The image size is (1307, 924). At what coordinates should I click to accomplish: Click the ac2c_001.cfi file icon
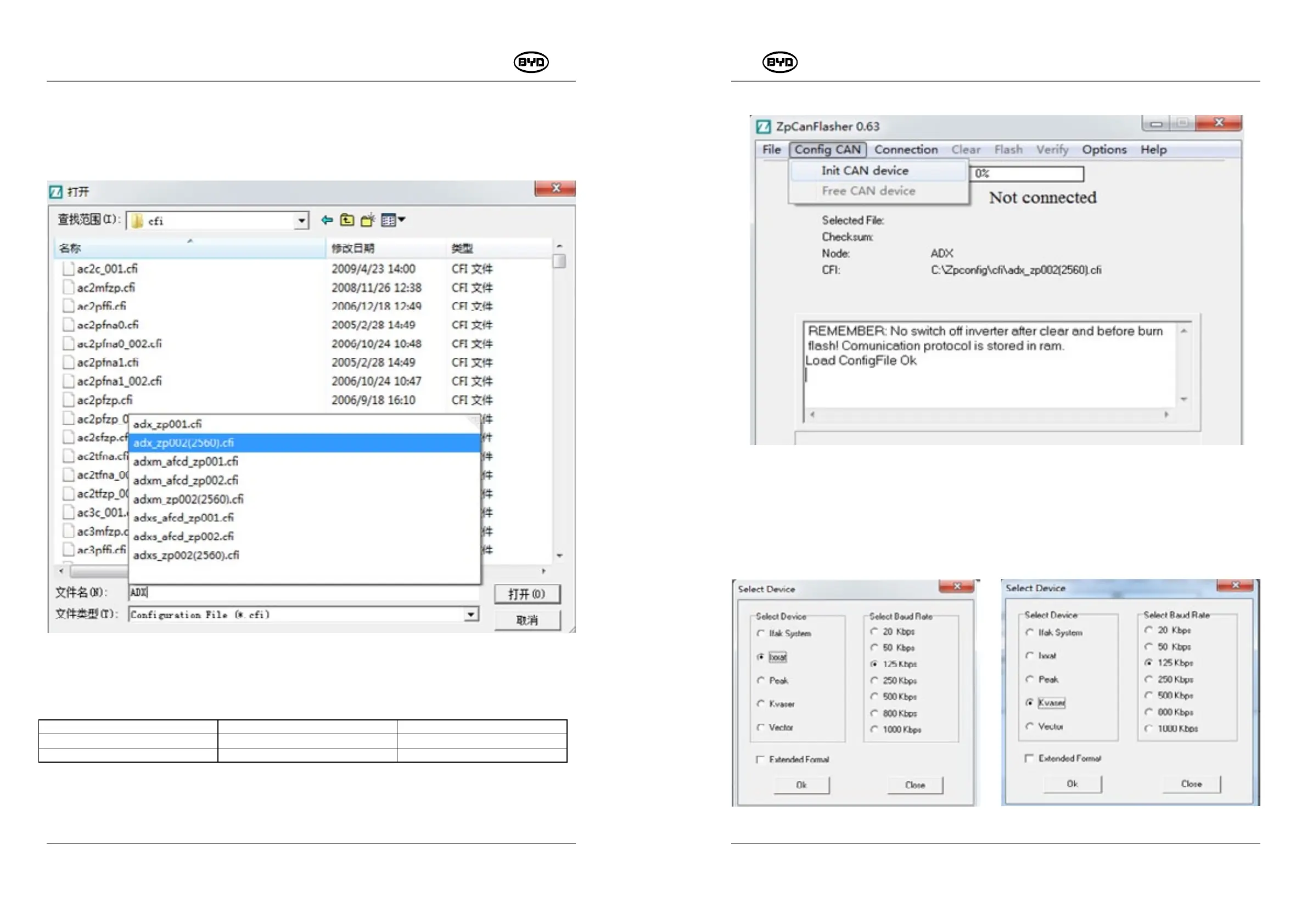(68, 268)
